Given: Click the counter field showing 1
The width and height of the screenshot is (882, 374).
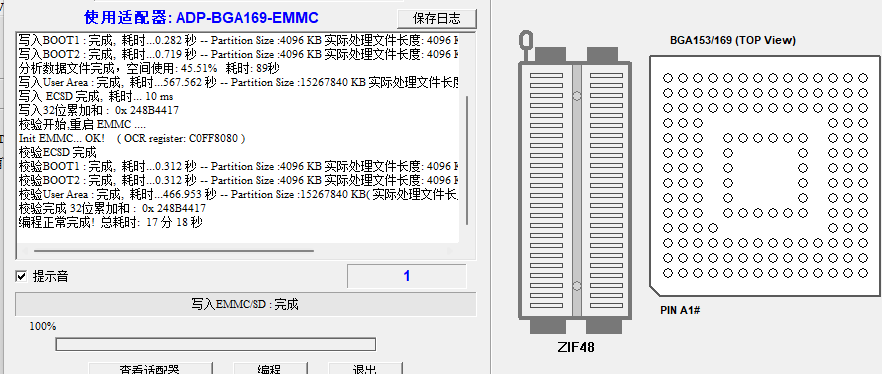Looking at the screenshot, I should 407,276.
